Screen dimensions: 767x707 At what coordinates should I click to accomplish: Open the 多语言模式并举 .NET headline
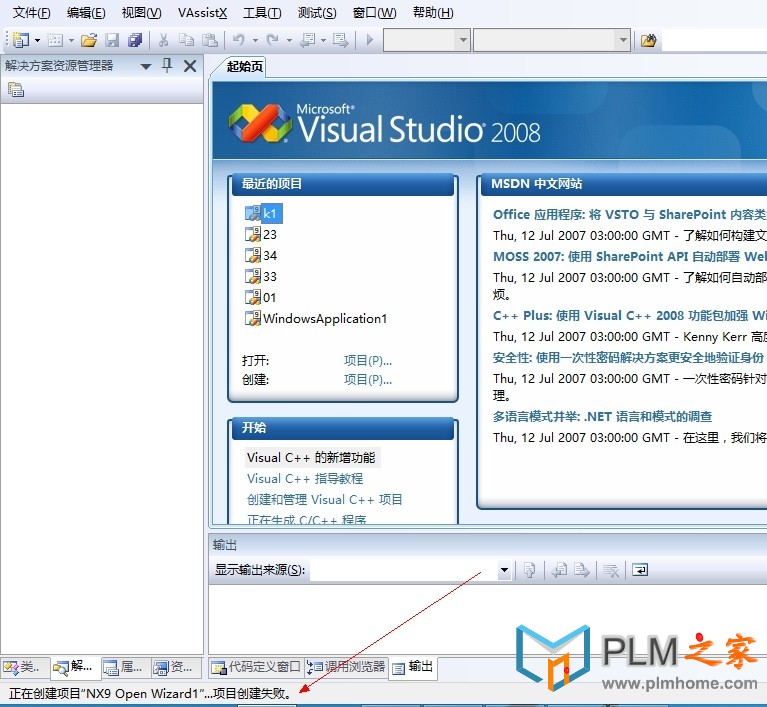point(602,416)
